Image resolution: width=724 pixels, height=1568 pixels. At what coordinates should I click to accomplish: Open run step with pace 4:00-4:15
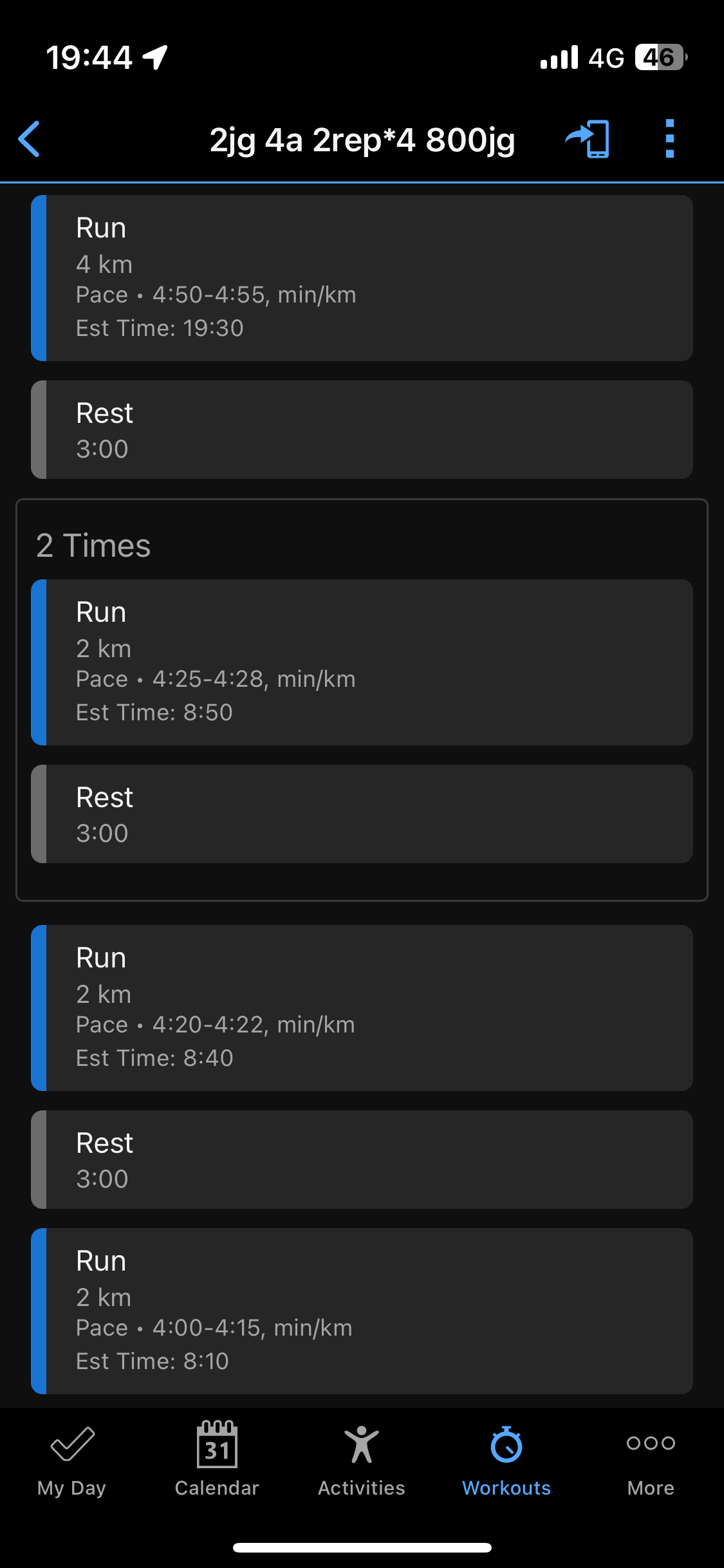coord(362,1311)
